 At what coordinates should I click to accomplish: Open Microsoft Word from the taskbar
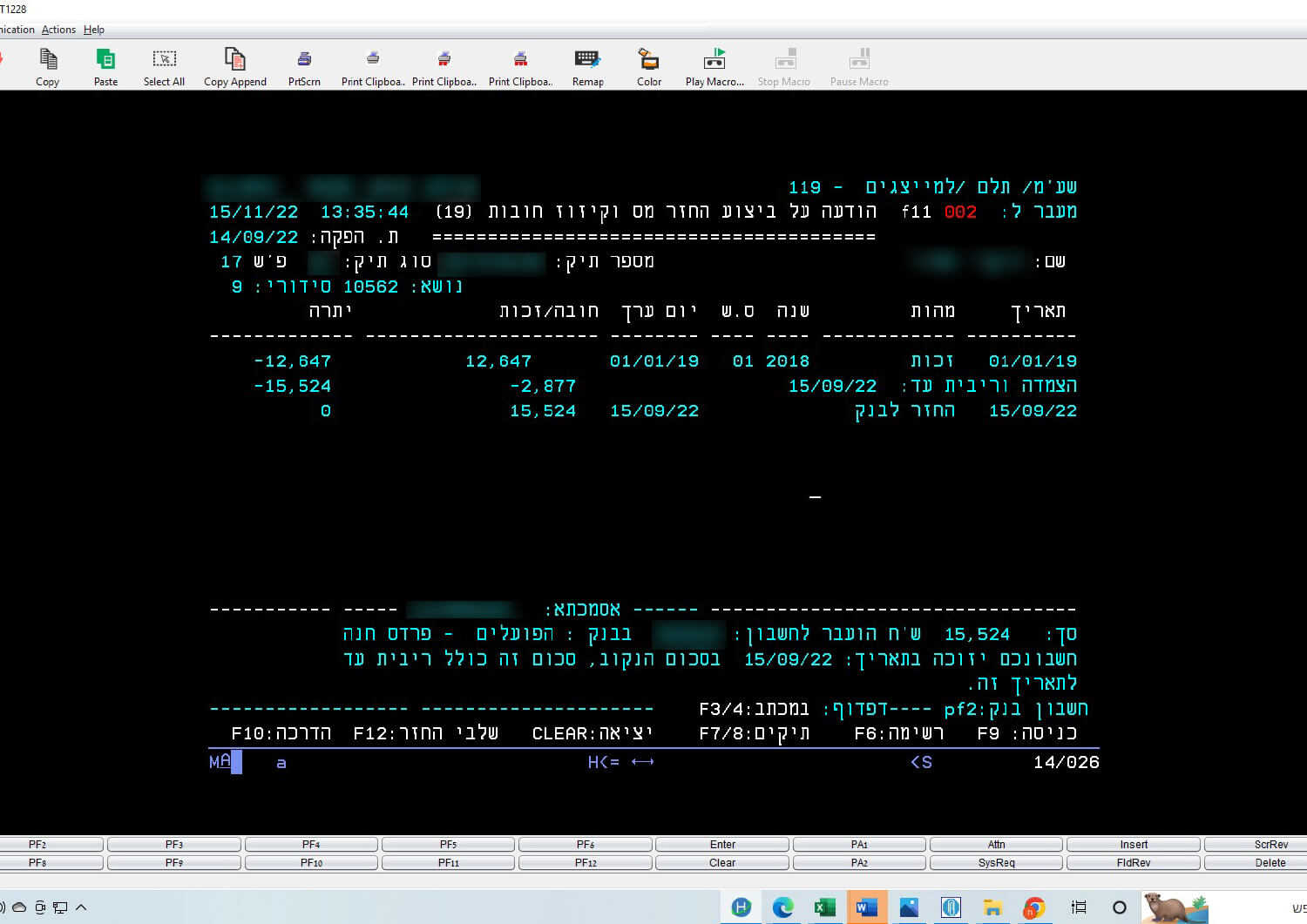point(866,907)
